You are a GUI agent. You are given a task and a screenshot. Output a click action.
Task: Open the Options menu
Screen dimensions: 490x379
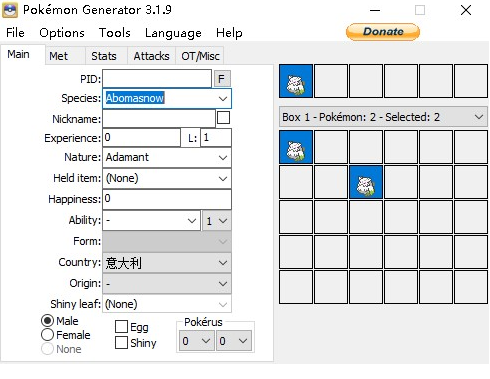(x=62, y=33)
